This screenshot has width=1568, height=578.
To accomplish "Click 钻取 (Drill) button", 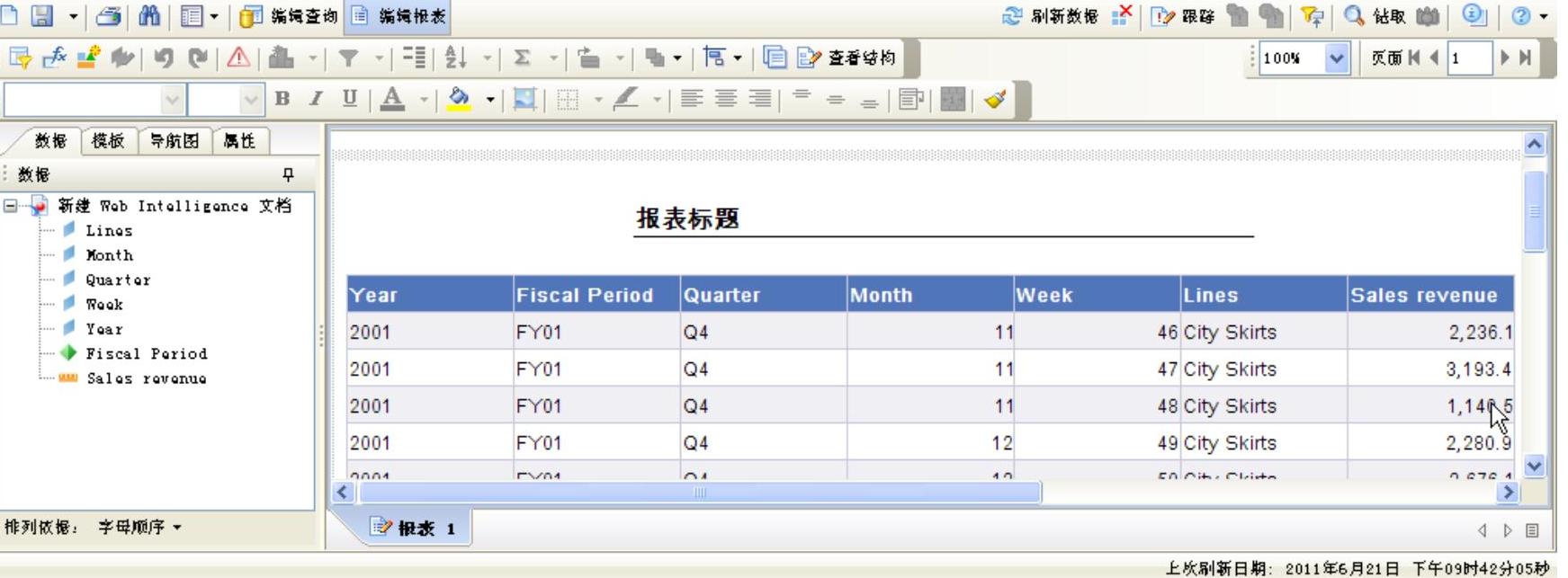I will tap(1375, 16).
